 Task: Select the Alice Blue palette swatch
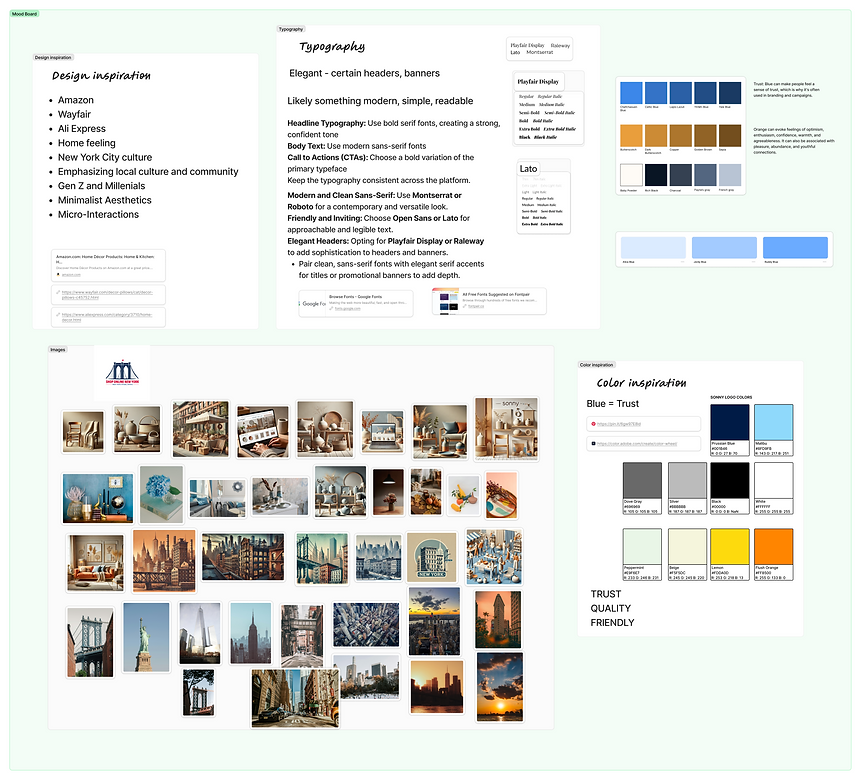pyautogui.click(x=653, y=247)
